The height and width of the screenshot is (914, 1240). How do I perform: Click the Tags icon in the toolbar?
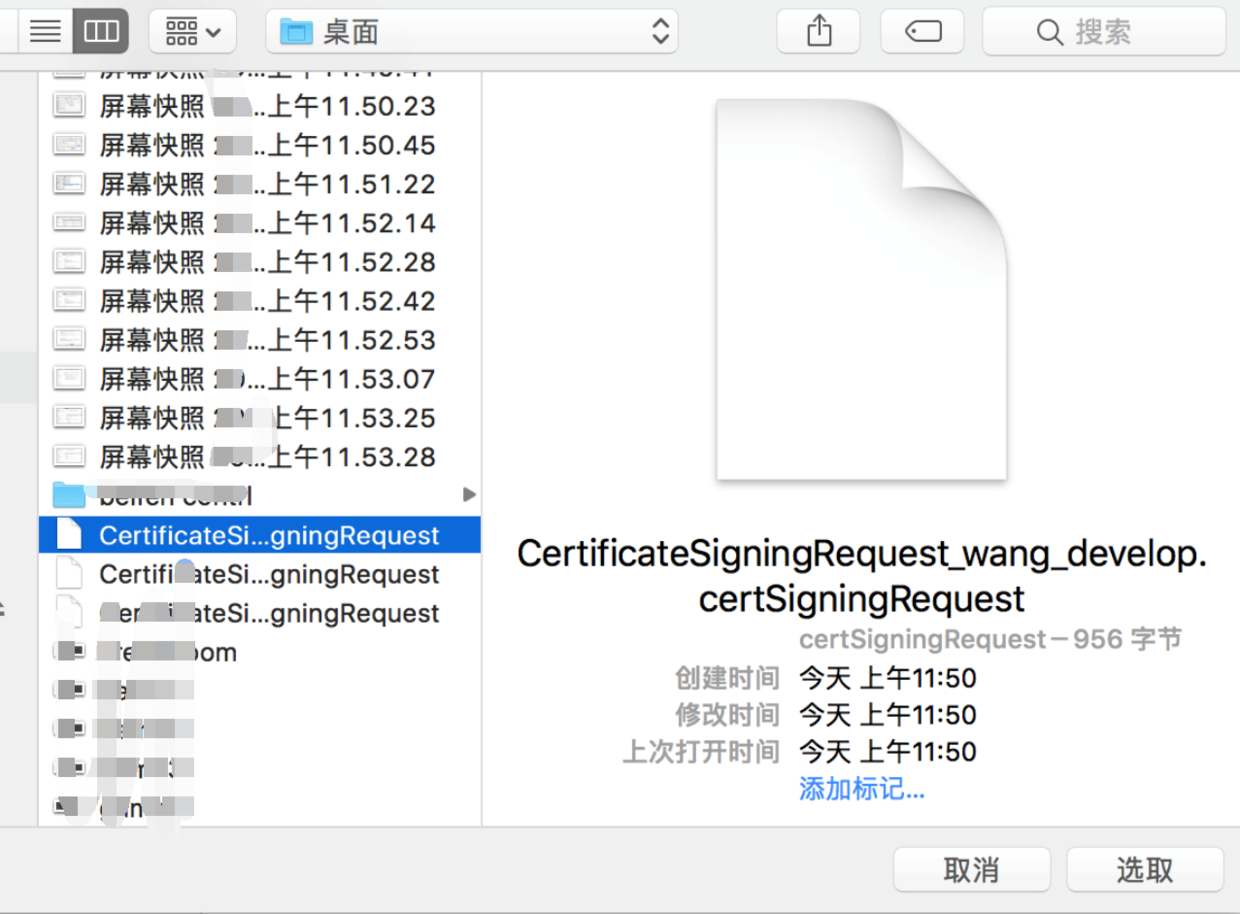click(921, 31)
